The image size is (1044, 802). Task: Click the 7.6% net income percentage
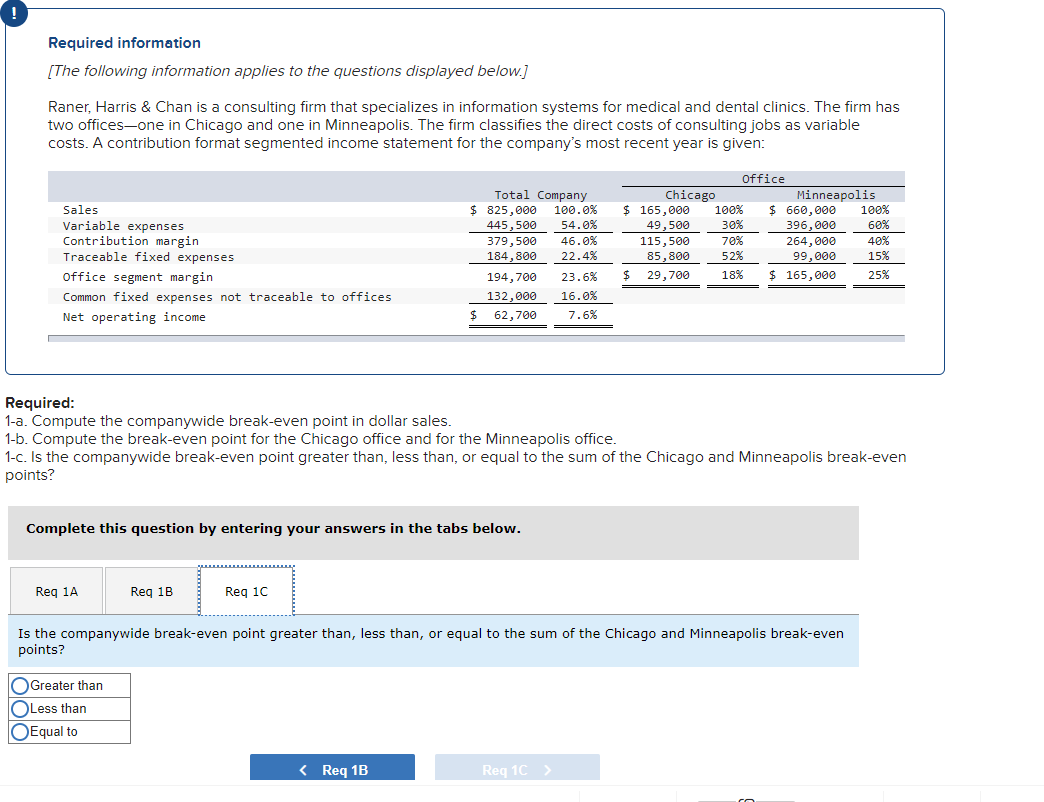point(583,315)
